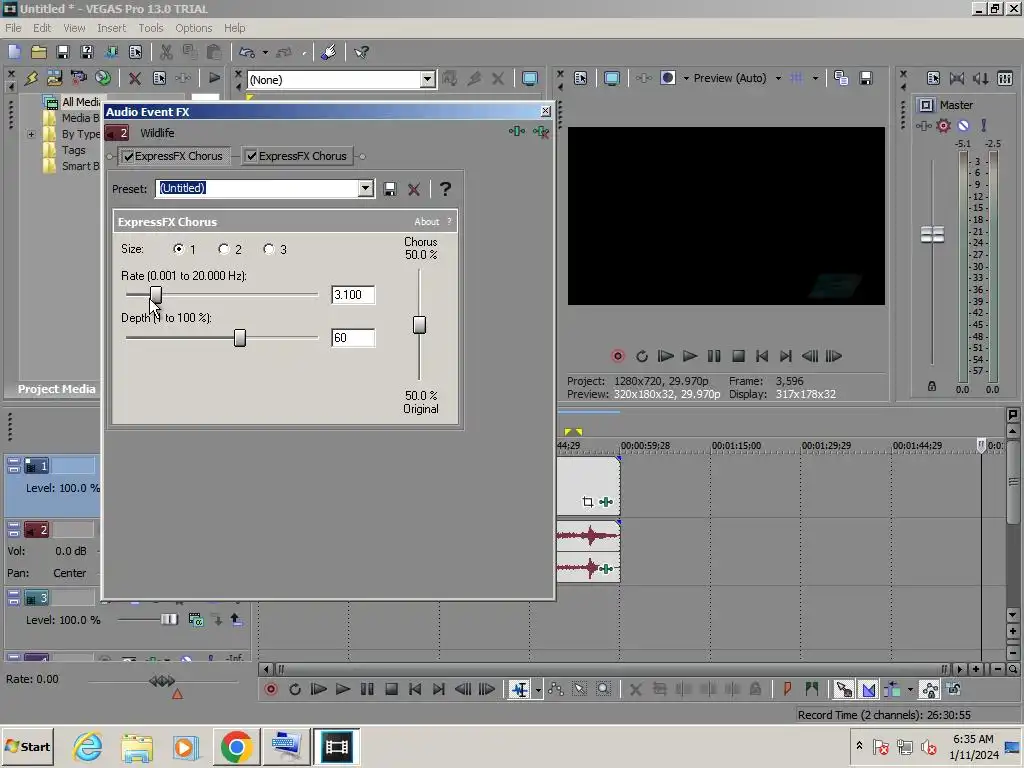The image size is (1024, 768).
Task: Click the Save icon in main toolbar
Action: point(63,52)
